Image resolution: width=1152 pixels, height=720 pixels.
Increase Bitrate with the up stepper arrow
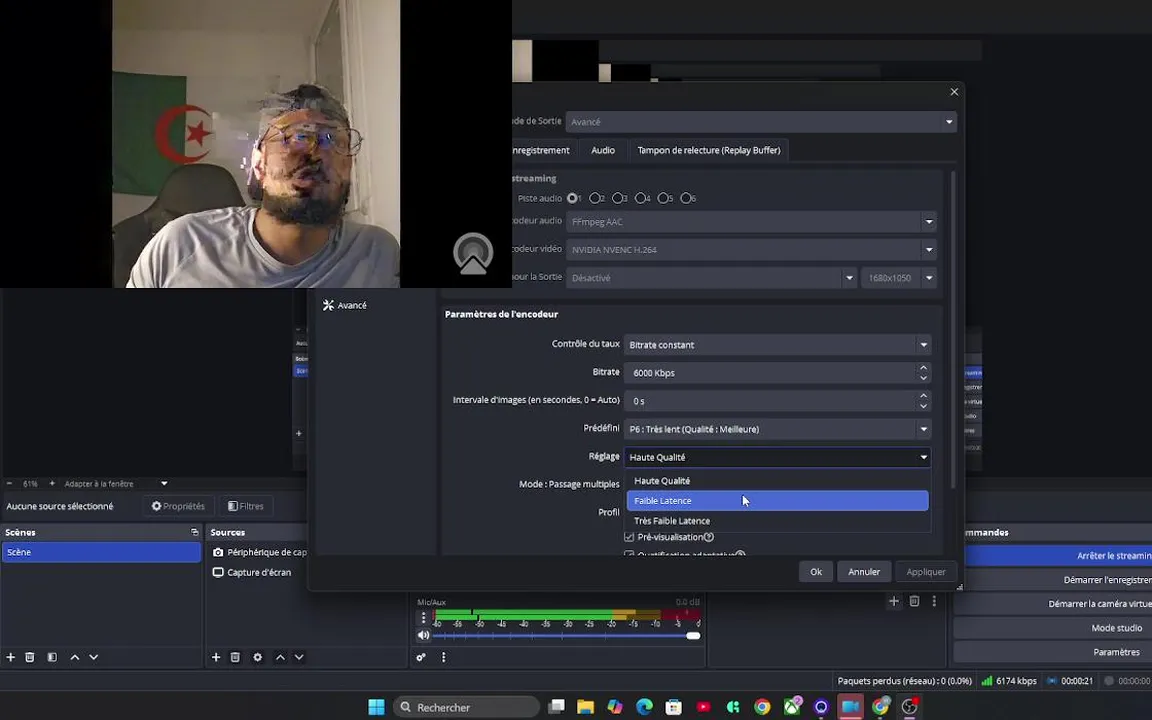click(924, 368)
